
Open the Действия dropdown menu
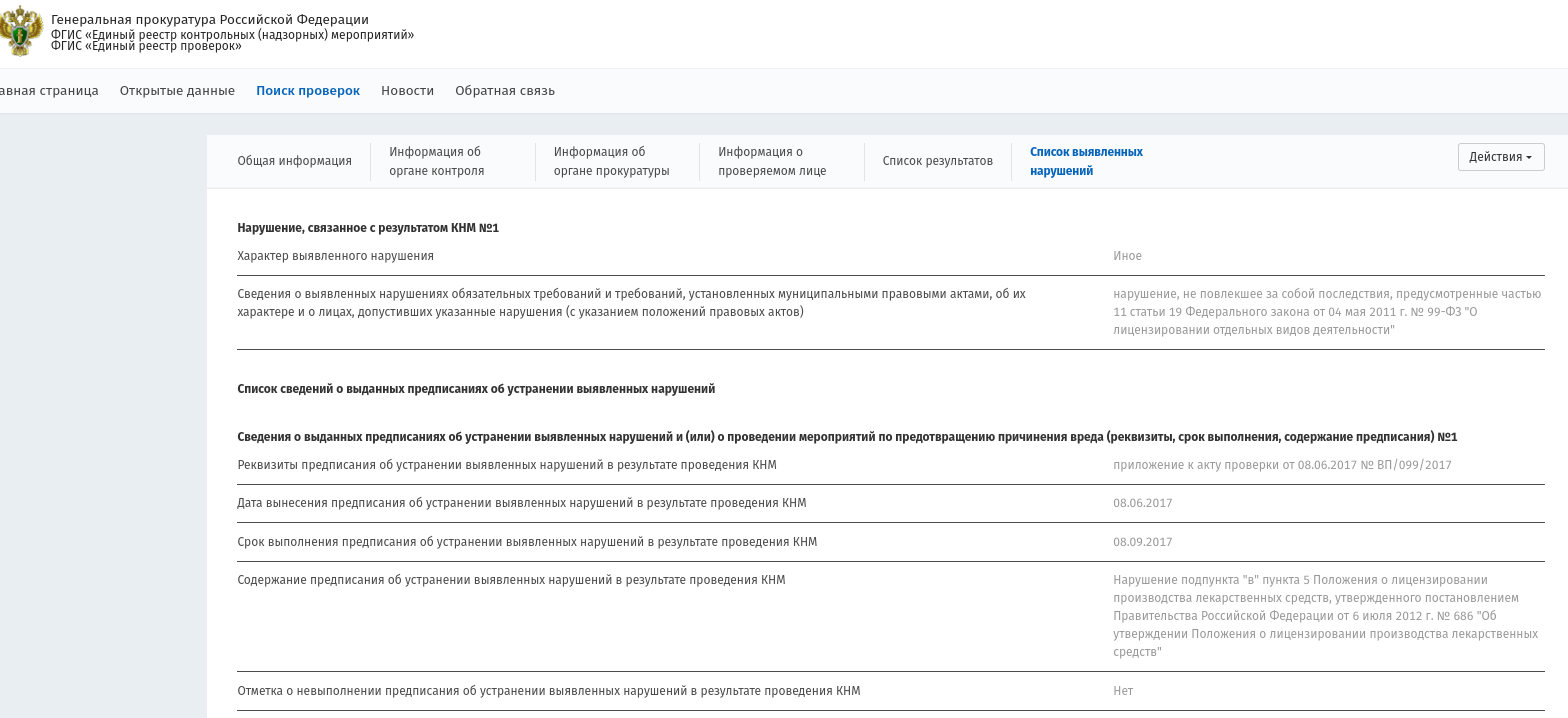click(1500, 157)
